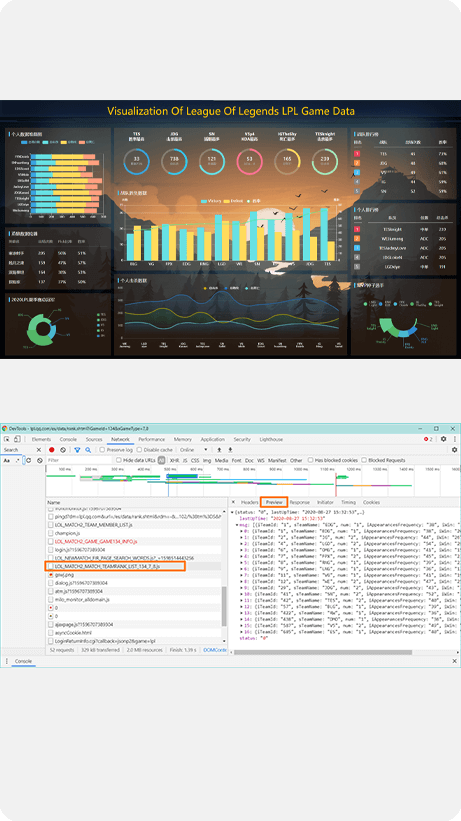Open network search via magnifier icon
This screenshot has width=461, height=821.
[88, 450]
